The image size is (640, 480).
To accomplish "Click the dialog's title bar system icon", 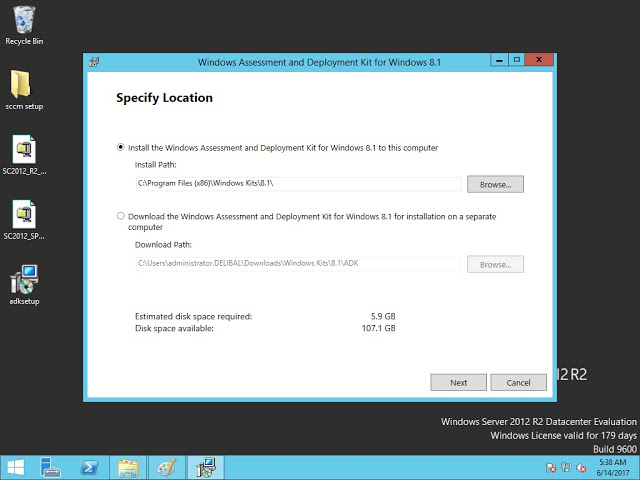I will click(x=94, y=61).
